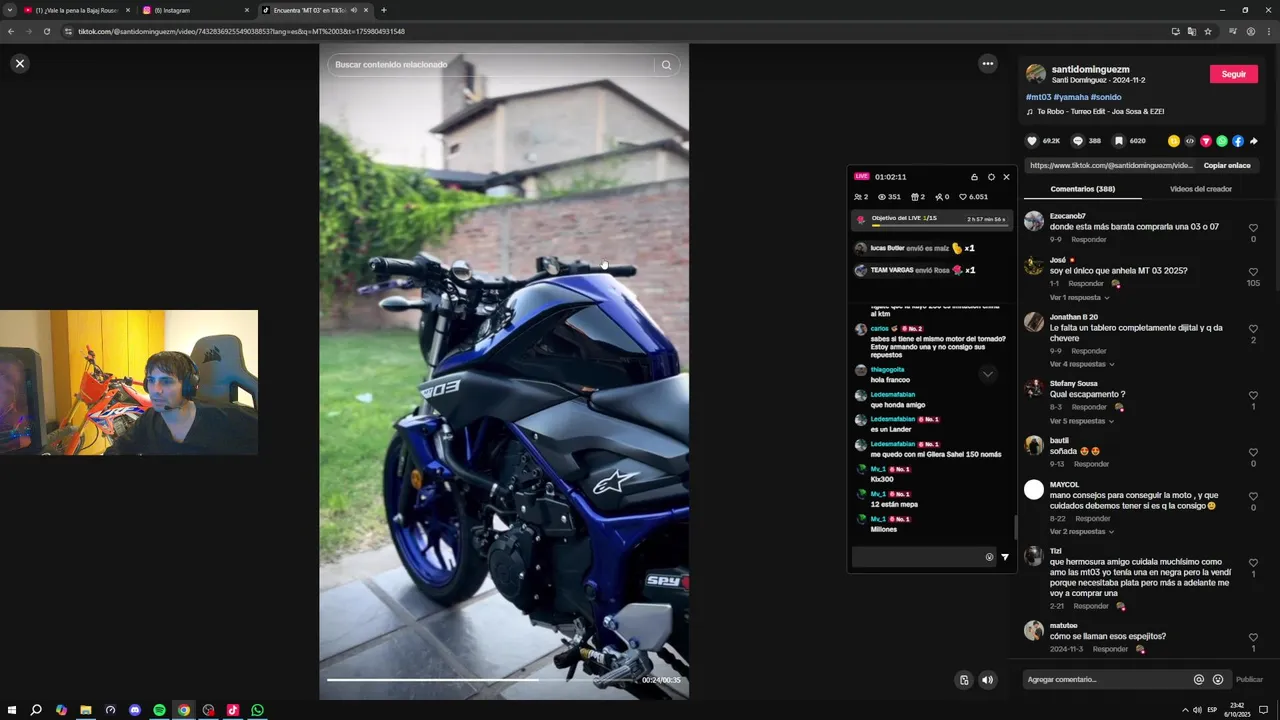Image resolution: width=1280 pixels, height=720 pixels.
Task: Open Discord from the taskbar
Action: [x=135, y=710]
